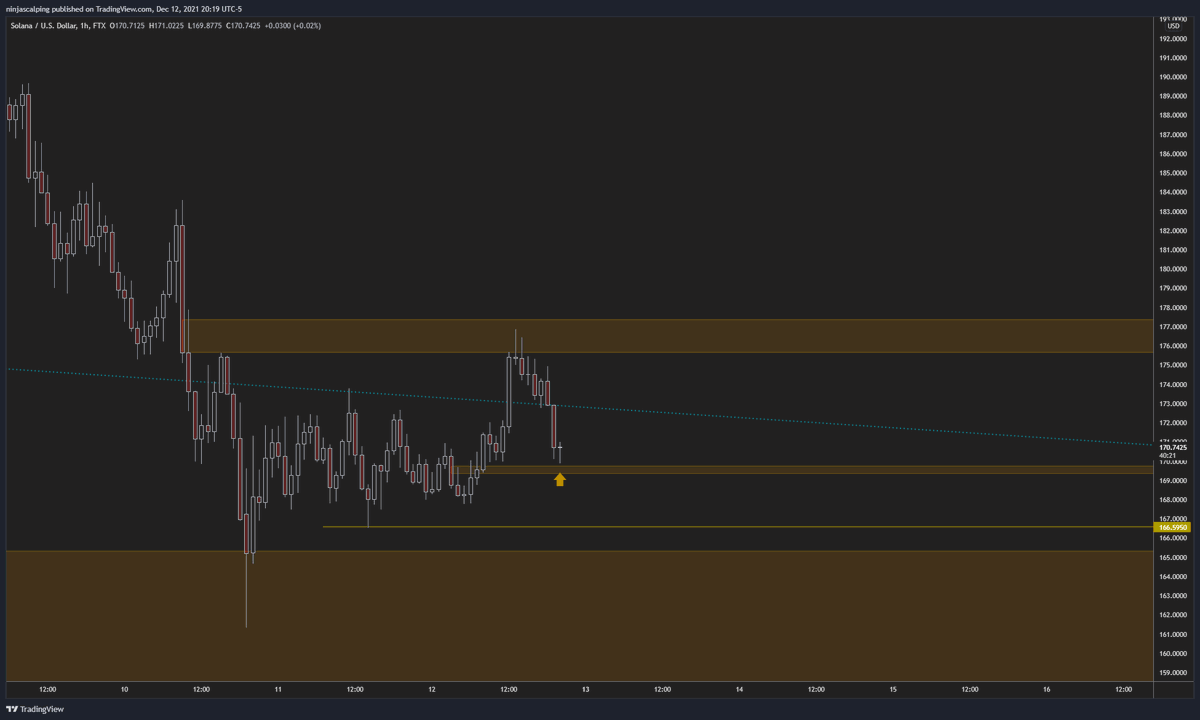
Task: Click the 180.0000 price axis label
Action: point(1172,269)
